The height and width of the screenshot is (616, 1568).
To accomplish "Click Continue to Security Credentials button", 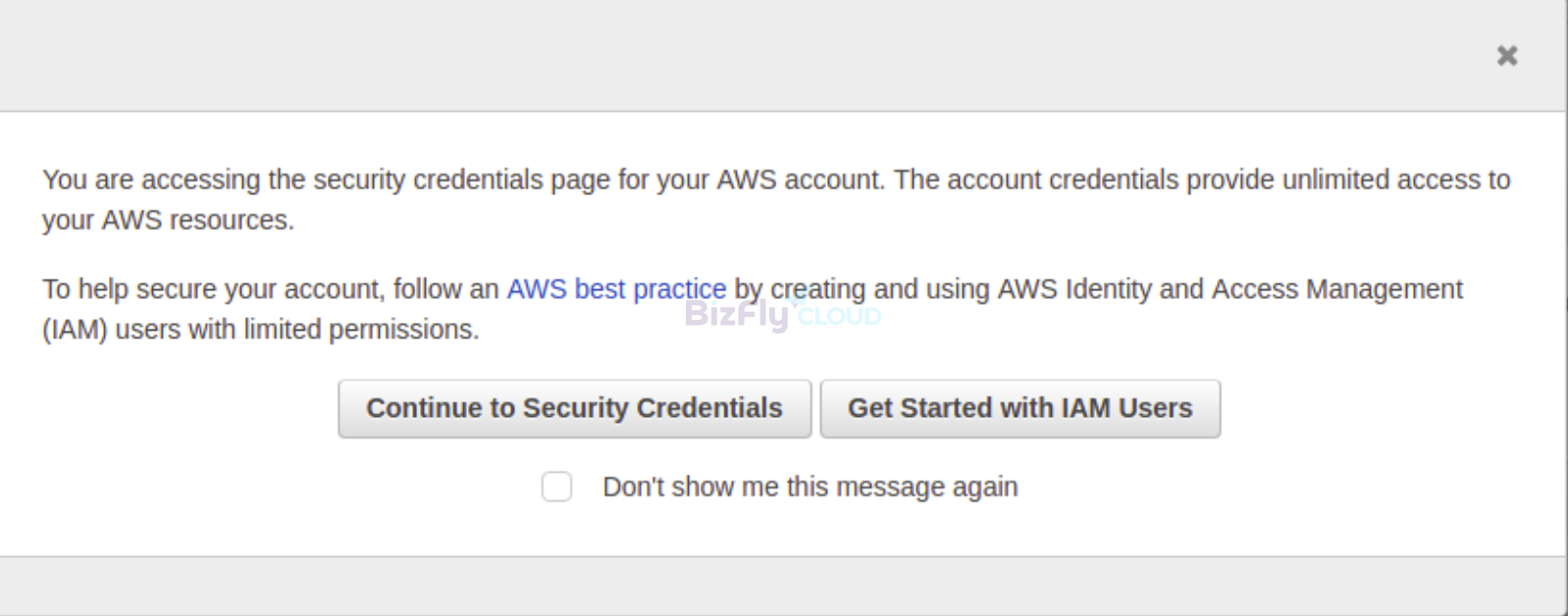I will [x=574, y=408].
